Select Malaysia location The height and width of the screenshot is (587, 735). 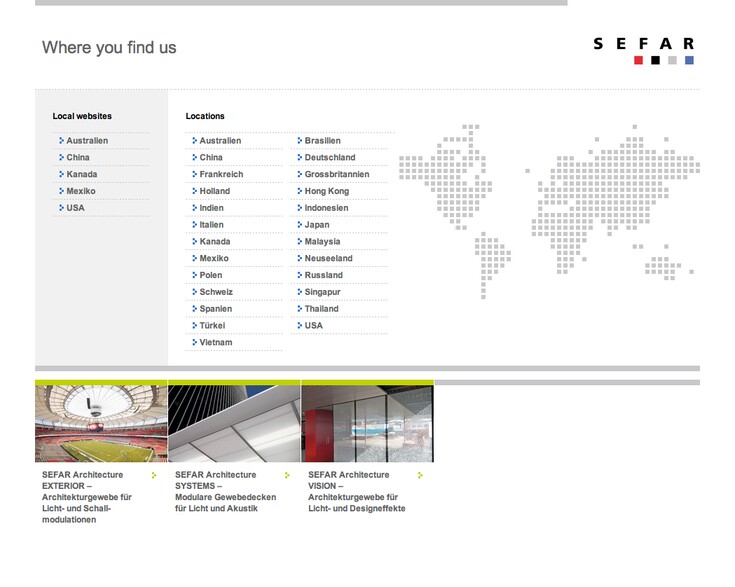pyautogui.click(x=322, y=242)
